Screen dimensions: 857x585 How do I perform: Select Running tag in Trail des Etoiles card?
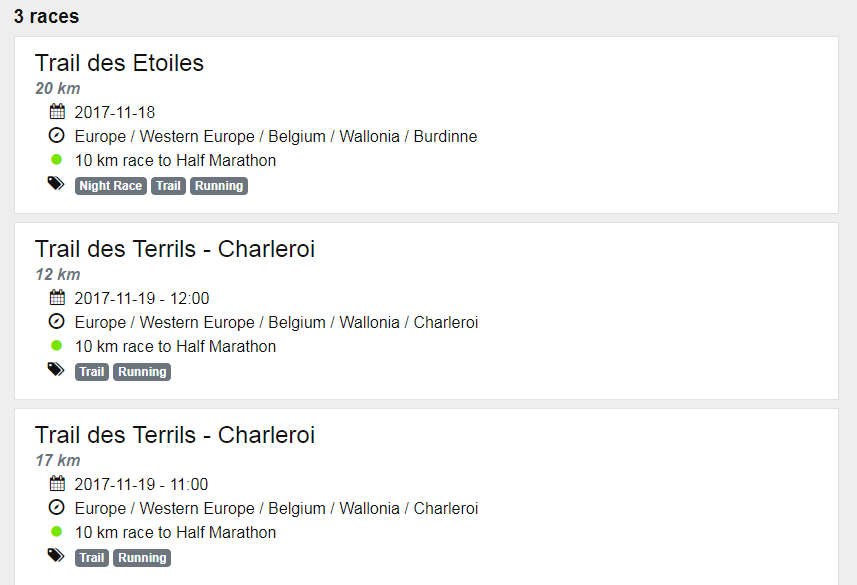218,186
